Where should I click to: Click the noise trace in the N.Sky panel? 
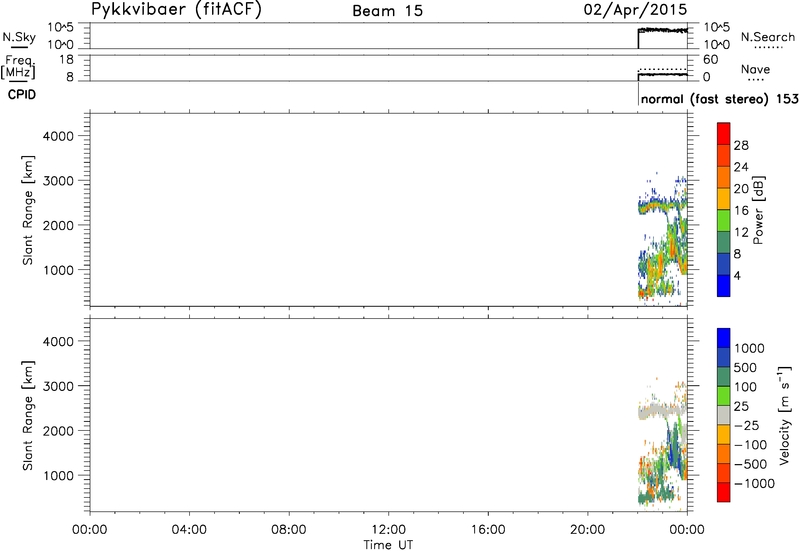pyautogui.click(x=663, y=30)
